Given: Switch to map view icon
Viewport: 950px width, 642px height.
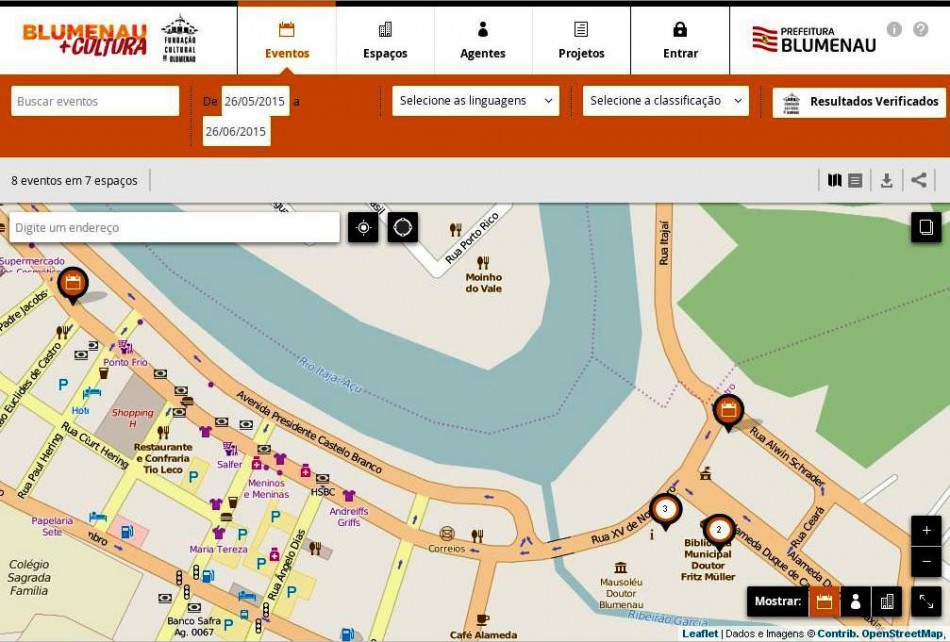Looking at the screenshot, I should pos(834,180).
